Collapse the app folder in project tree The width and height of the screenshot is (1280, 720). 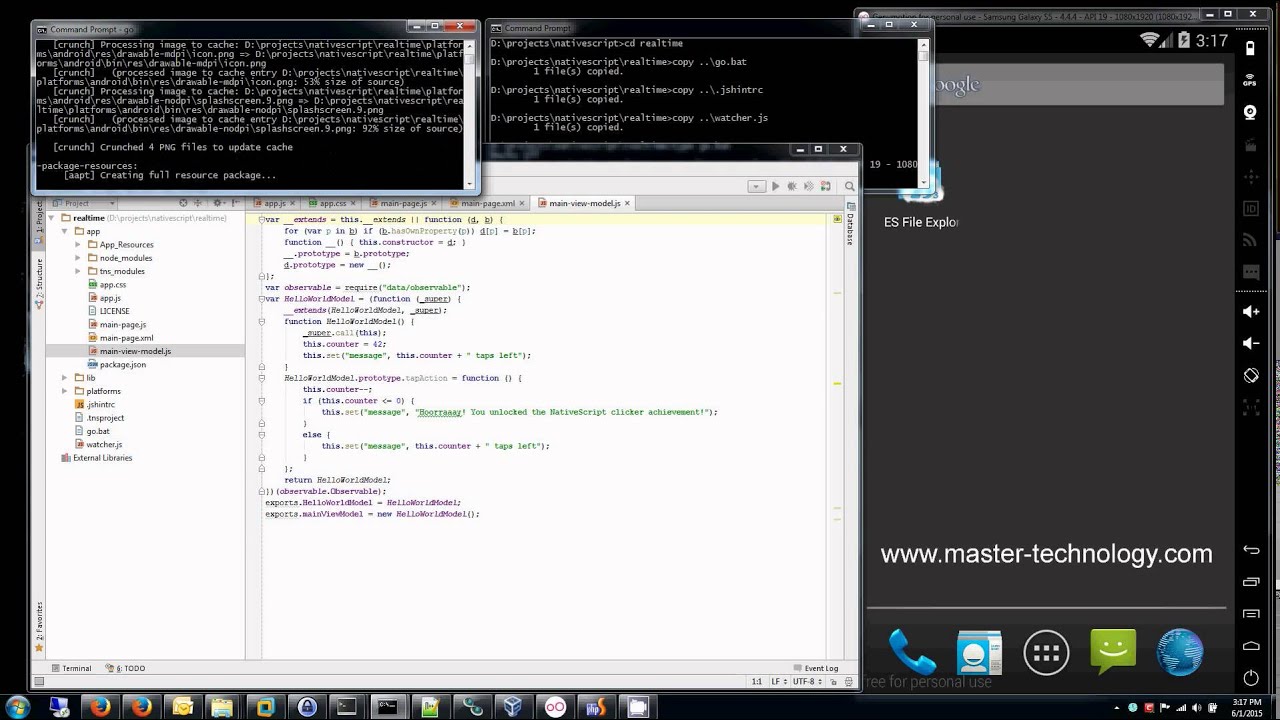[x=65, y=231]
